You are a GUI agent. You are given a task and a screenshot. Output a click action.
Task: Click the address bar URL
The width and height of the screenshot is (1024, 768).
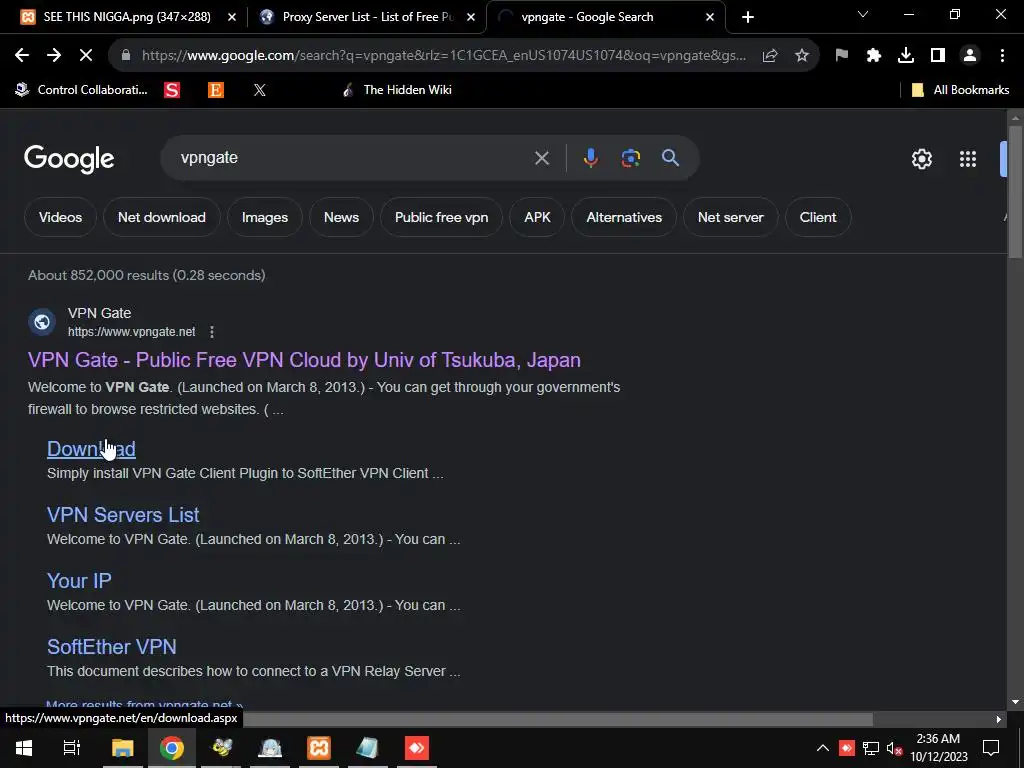[443, 56]
